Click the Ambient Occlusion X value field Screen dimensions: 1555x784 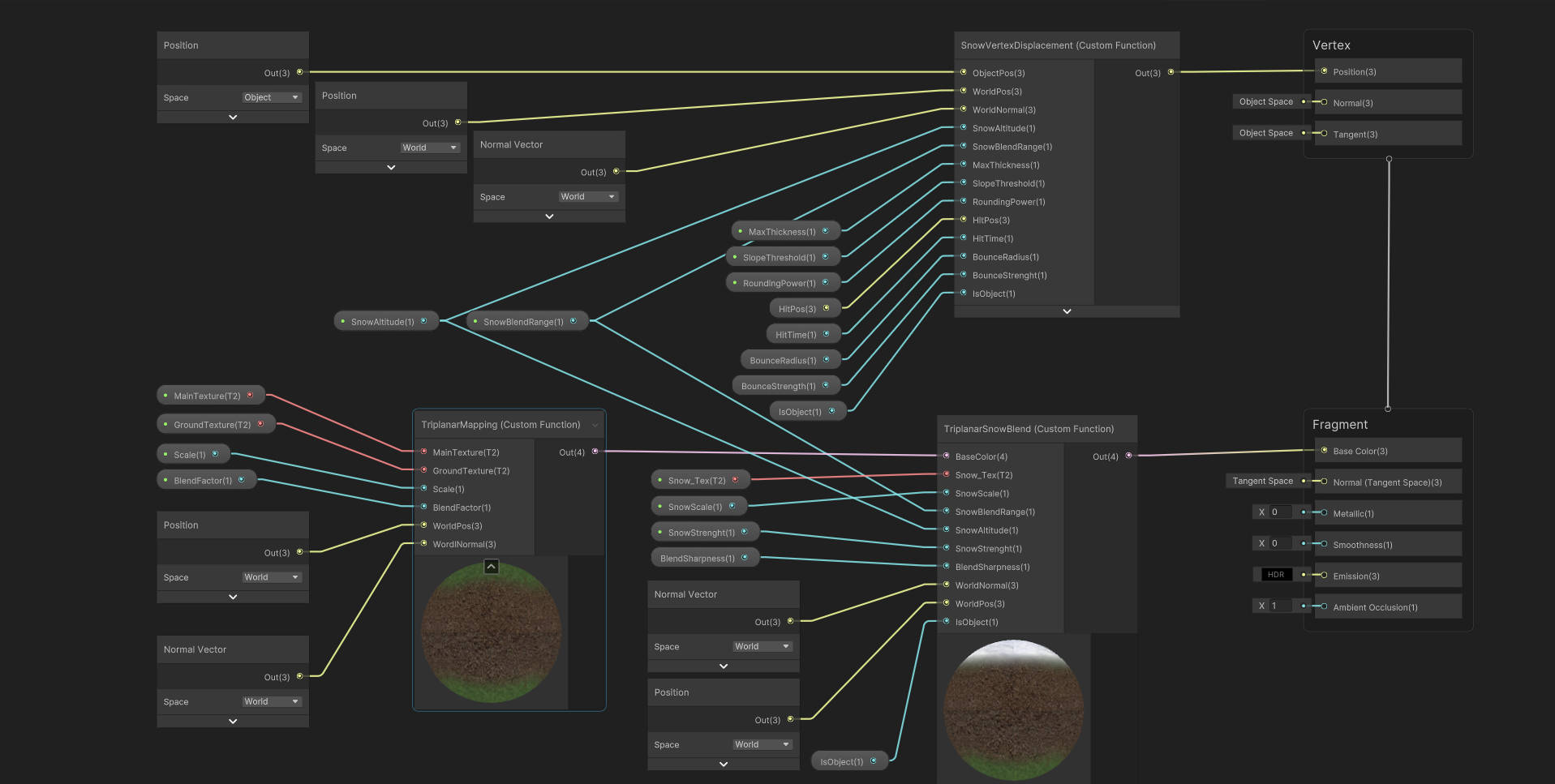tap(1278, 606)
